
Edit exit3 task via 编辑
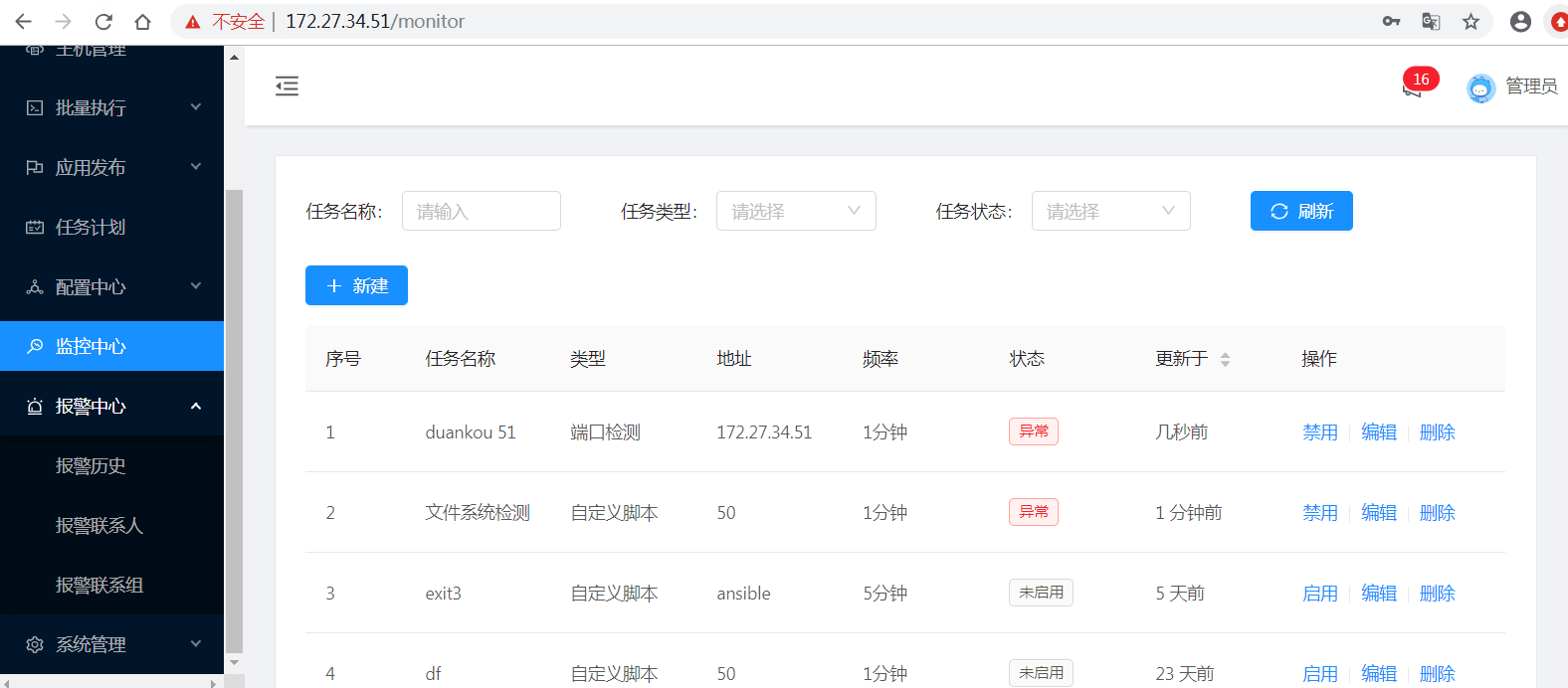click(1379, 594)
